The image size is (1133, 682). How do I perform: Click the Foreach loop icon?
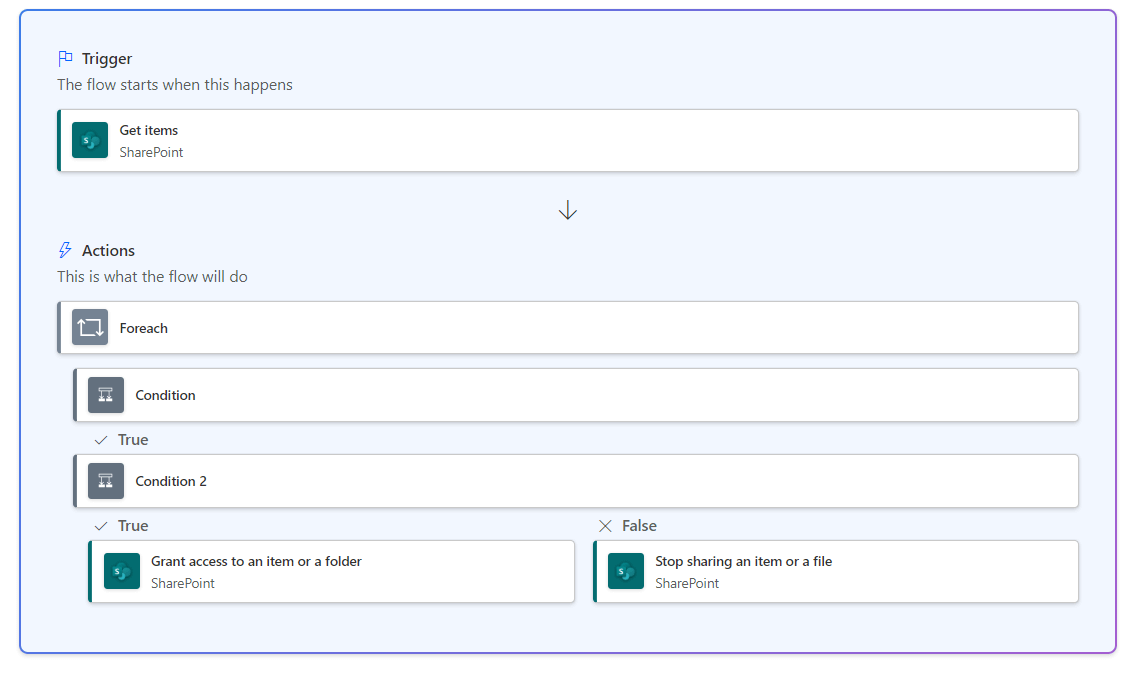[x=90, y=328]
